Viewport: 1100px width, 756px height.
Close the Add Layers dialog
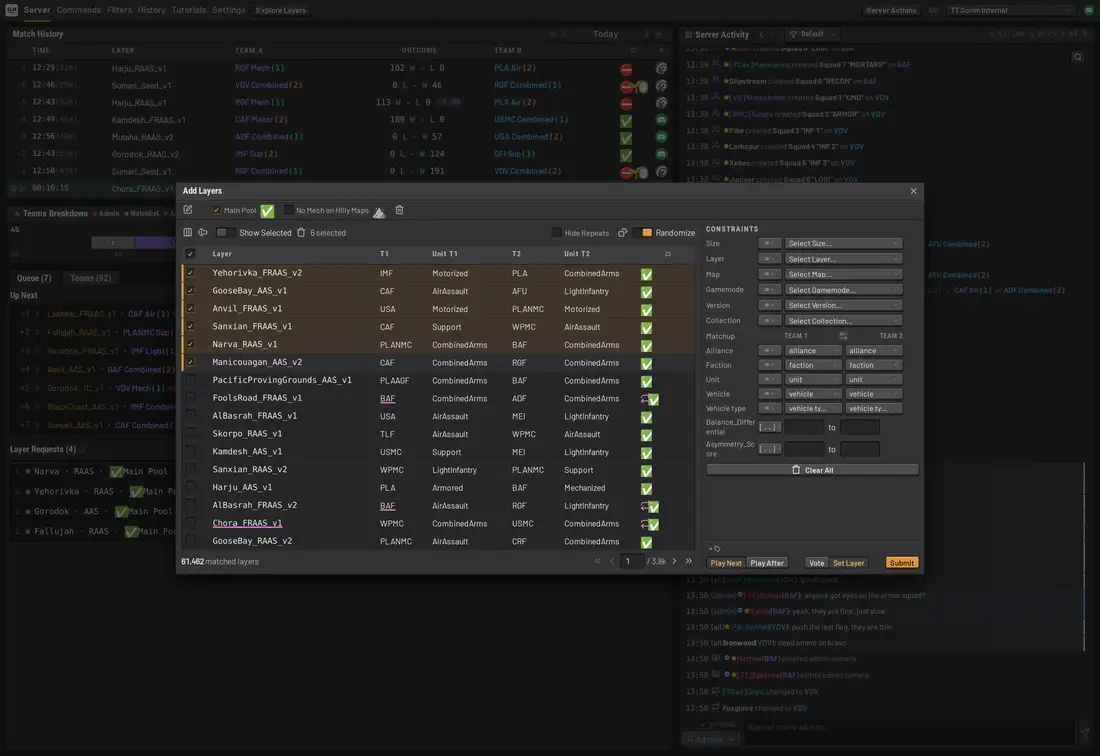point(913,191)
